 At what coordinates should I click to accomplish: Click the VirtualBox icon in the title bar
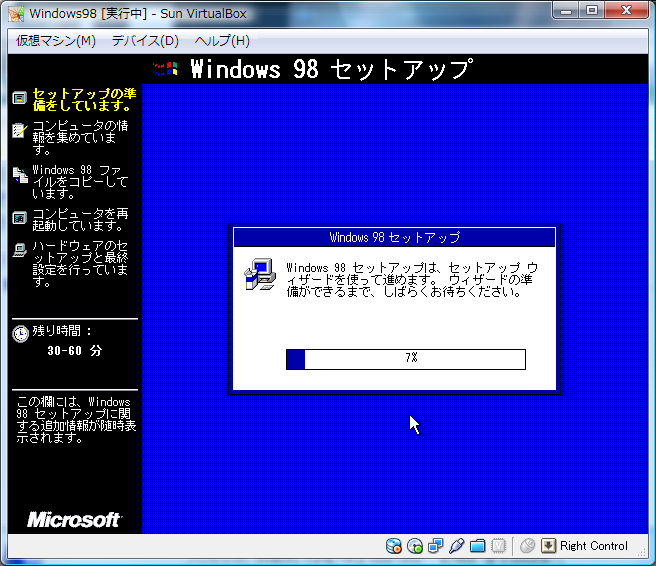coord(16,14)
